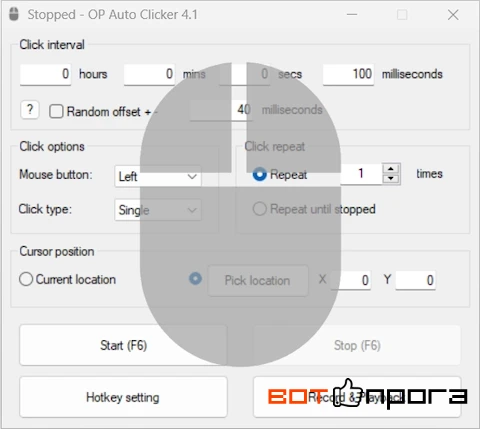The height and width of the screenshot is (429, 480).
Task: Click the Pick location button
Action: tap(258, 280)
